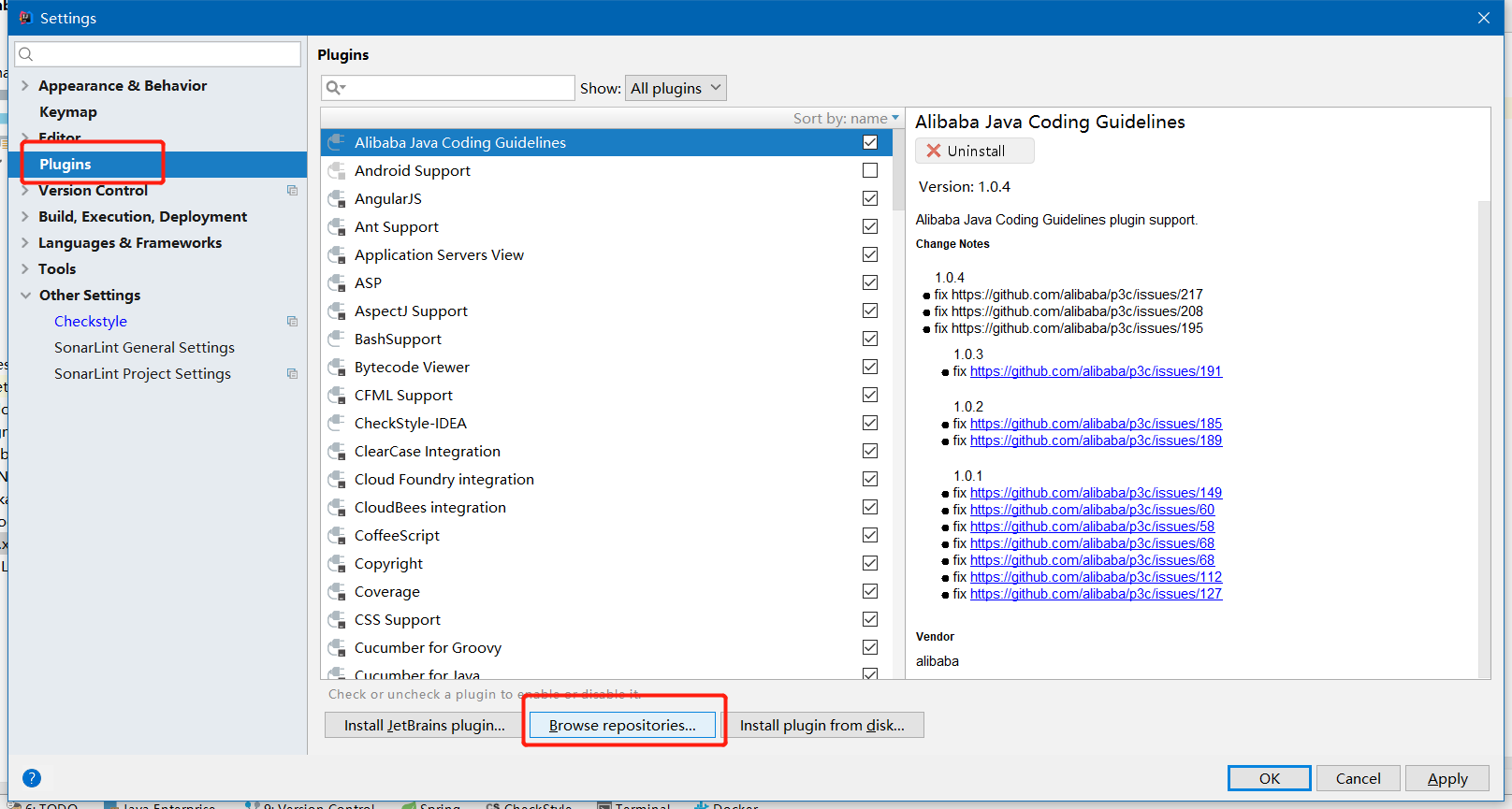Click the CheckStyle-IDEA plugin icon
This screenshot has height=809, width=1512.
(x=337, y=423)
